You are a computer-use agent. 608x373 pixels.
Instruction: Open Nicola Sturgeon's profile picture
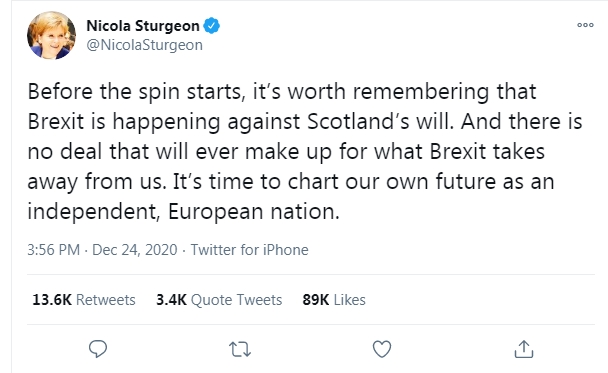tap(52, 35)
